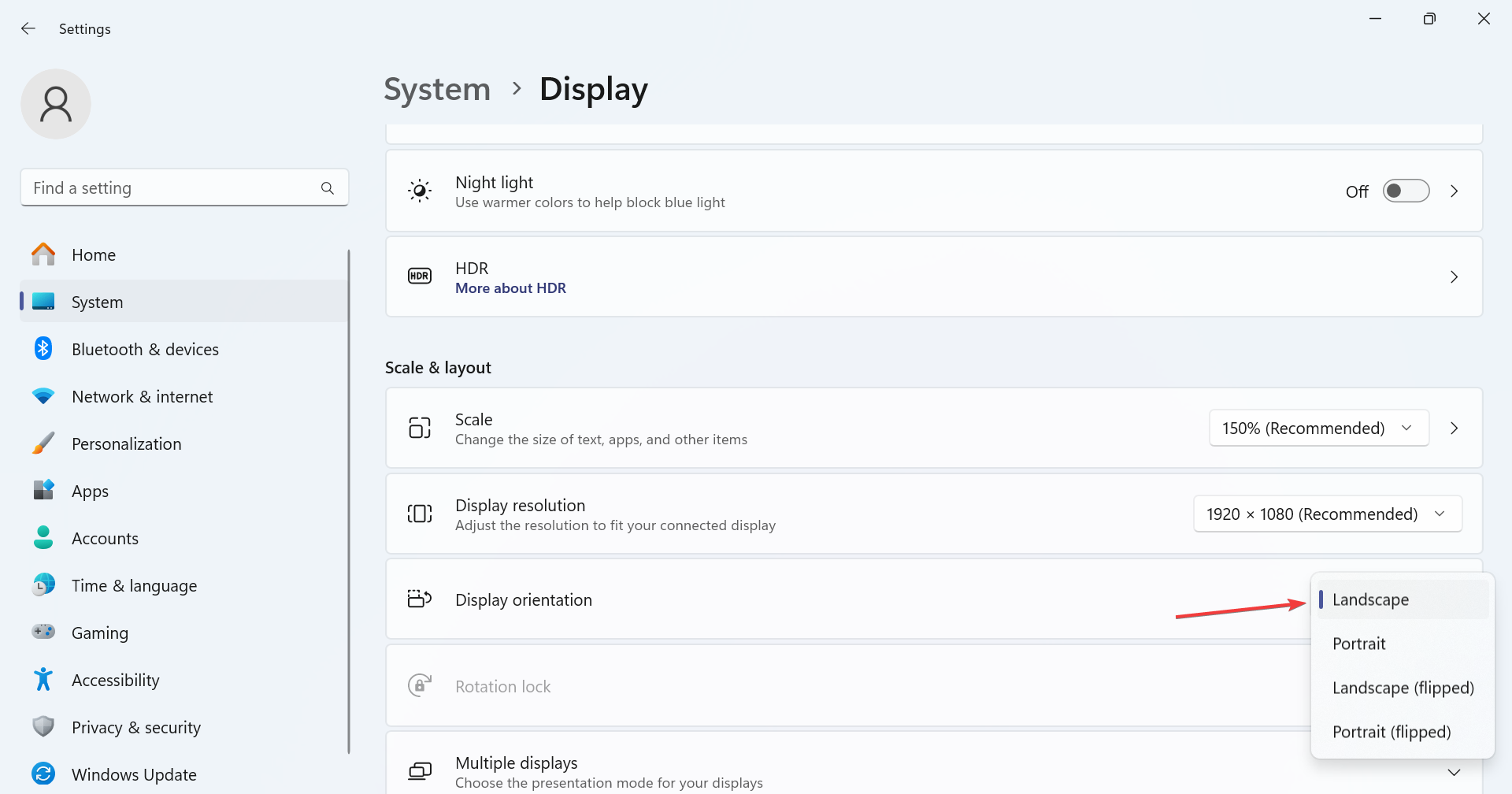Click the sidebar vertical scrollbar
Image resolution: width=1512 pixels, height=794 pixels.
[348, 501]
